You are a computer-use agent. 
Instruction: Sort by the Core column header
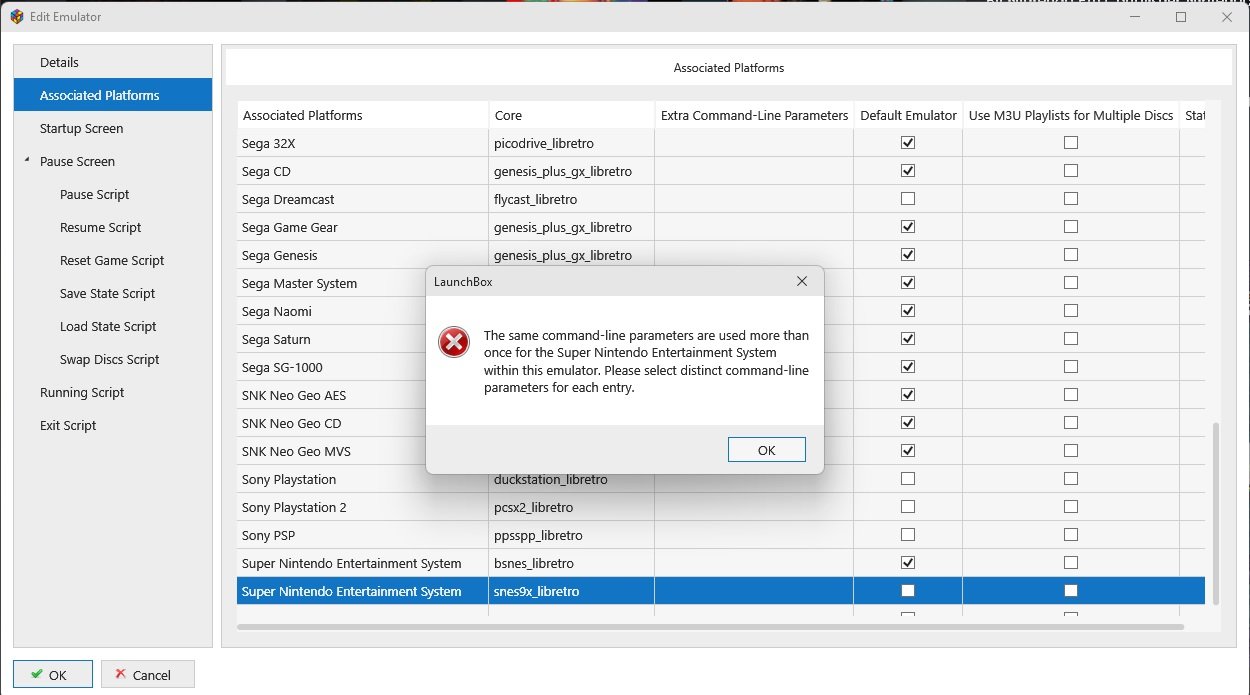572,115
